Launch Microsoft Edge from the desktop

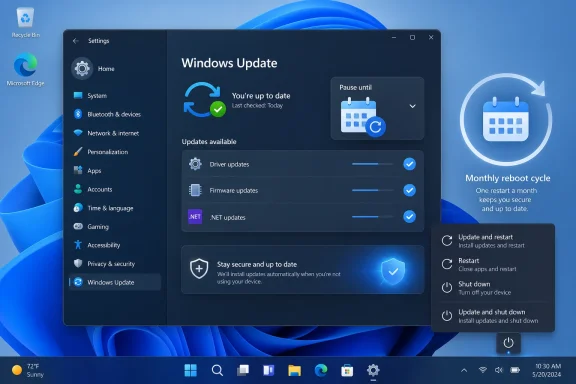click(x=25, y=69)
